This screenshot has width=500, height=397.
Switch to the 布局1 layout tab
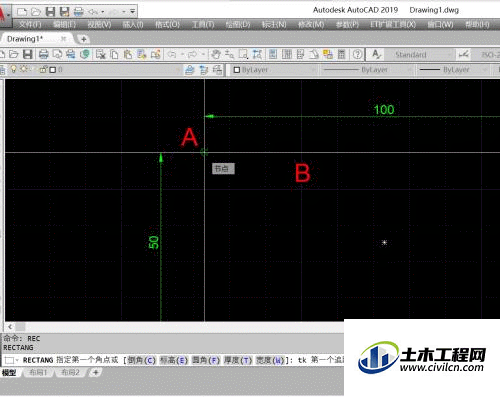coord(38,372)
